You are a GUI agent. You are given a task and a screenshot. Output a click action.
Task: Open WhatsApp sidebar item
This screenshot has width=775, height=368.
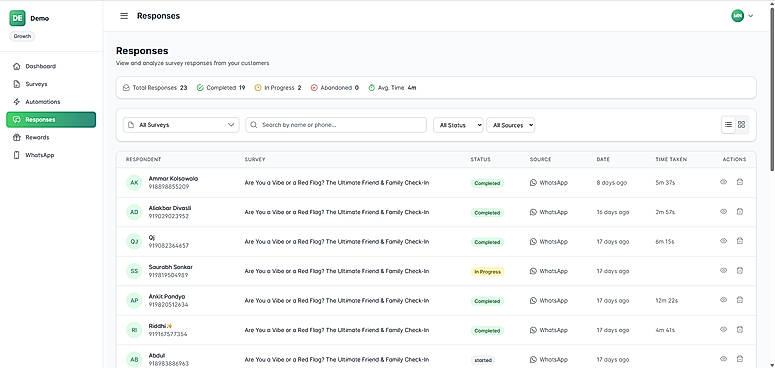[x=51, y=155]
